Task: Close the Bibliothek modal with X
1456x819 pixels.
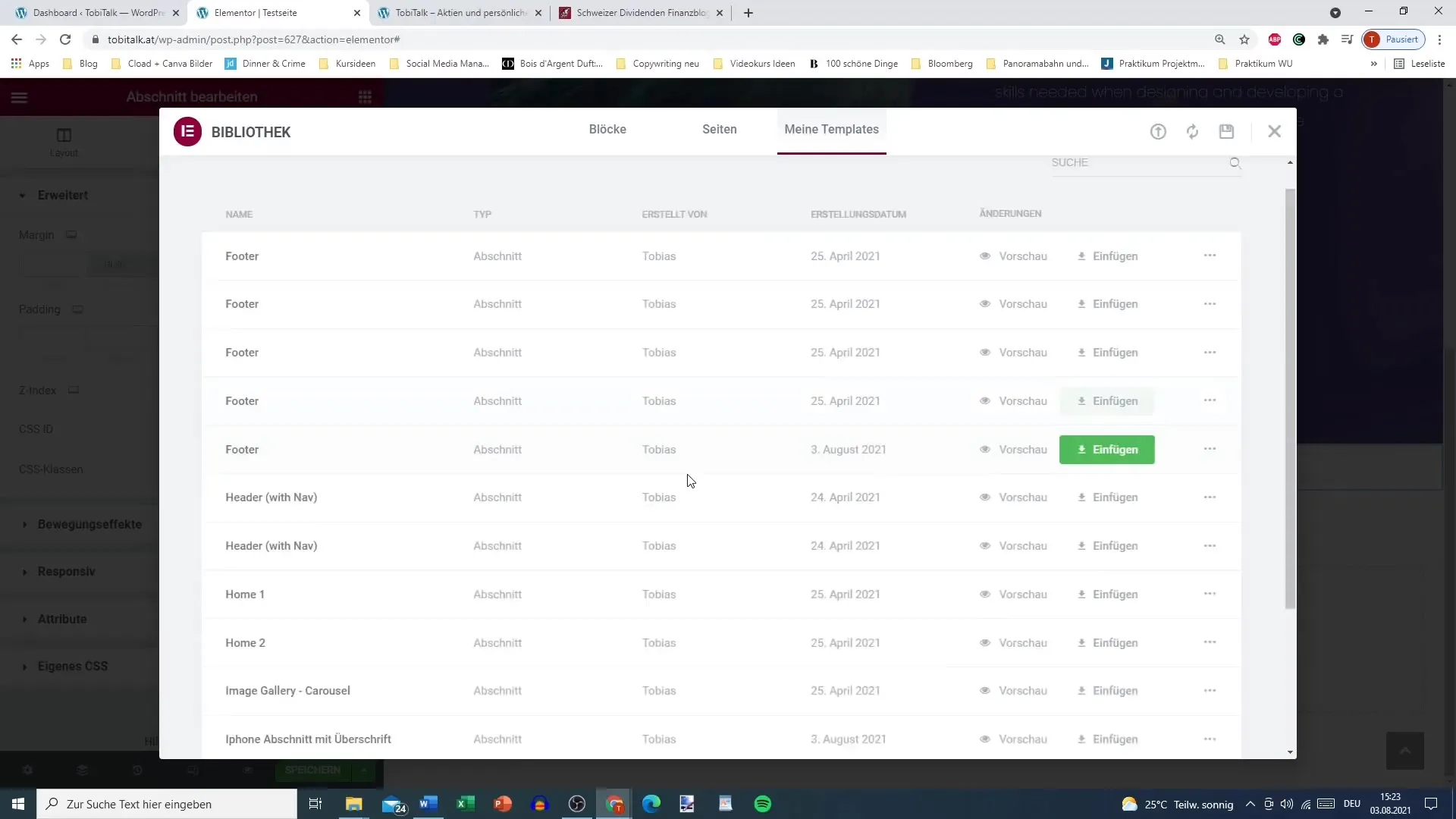Action: tap(1274, 131)
